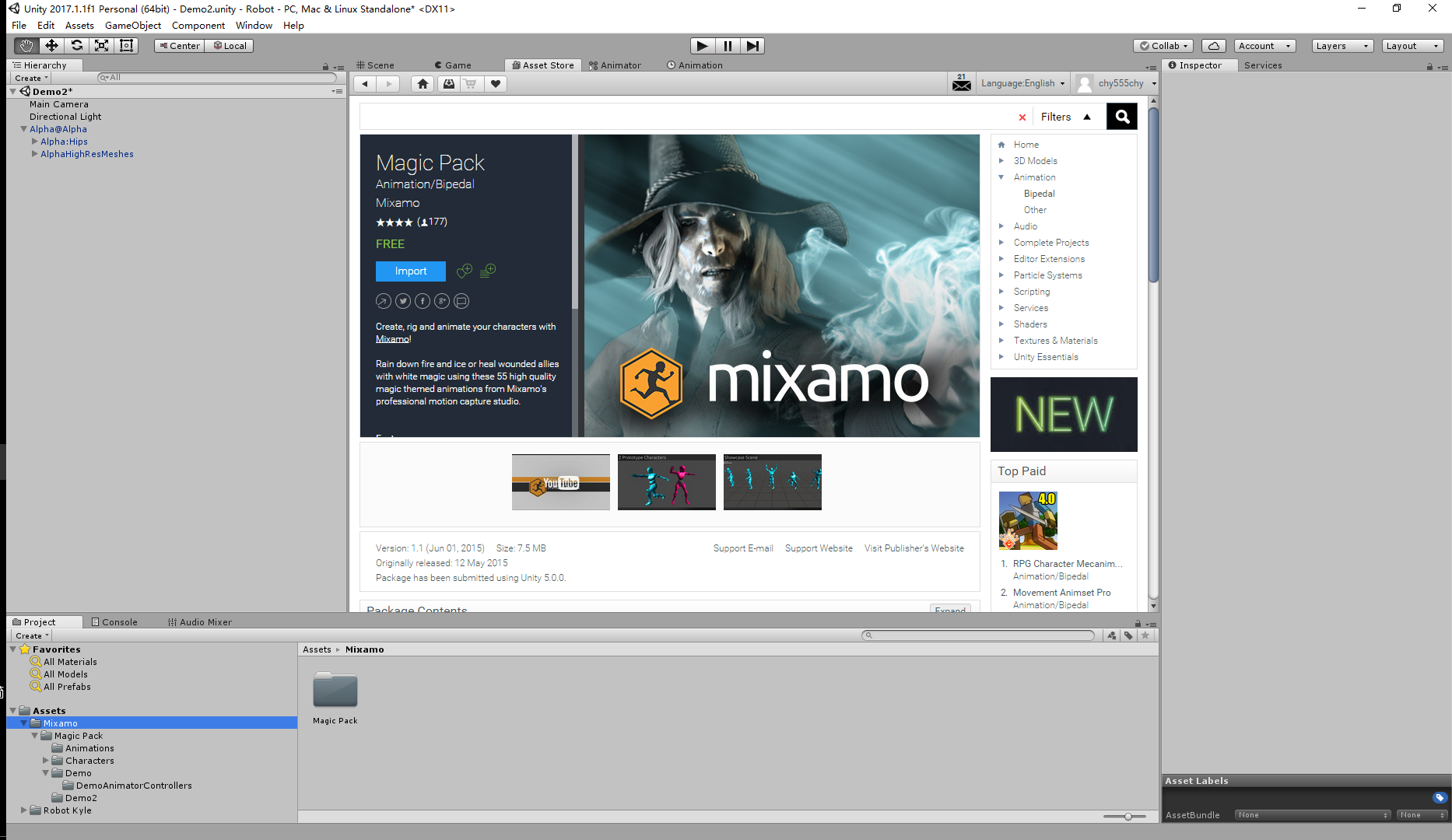Open Asset Store inbox messages
Image resolution: width=1452 pixels, height=840 pixels.
(962, 83)
